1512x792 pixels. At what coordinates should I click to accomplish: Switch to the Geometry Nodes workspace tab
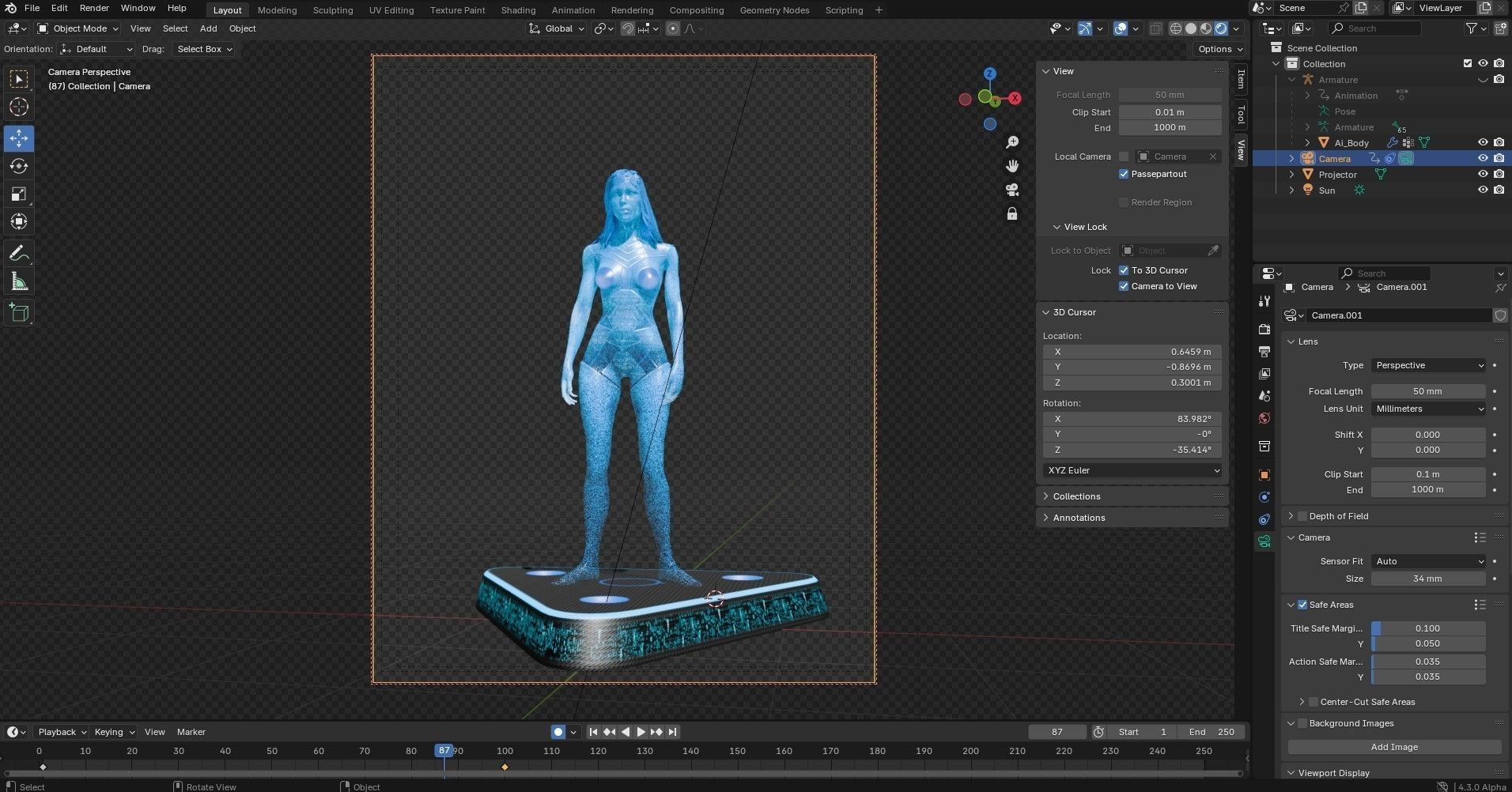pos(774,10)
